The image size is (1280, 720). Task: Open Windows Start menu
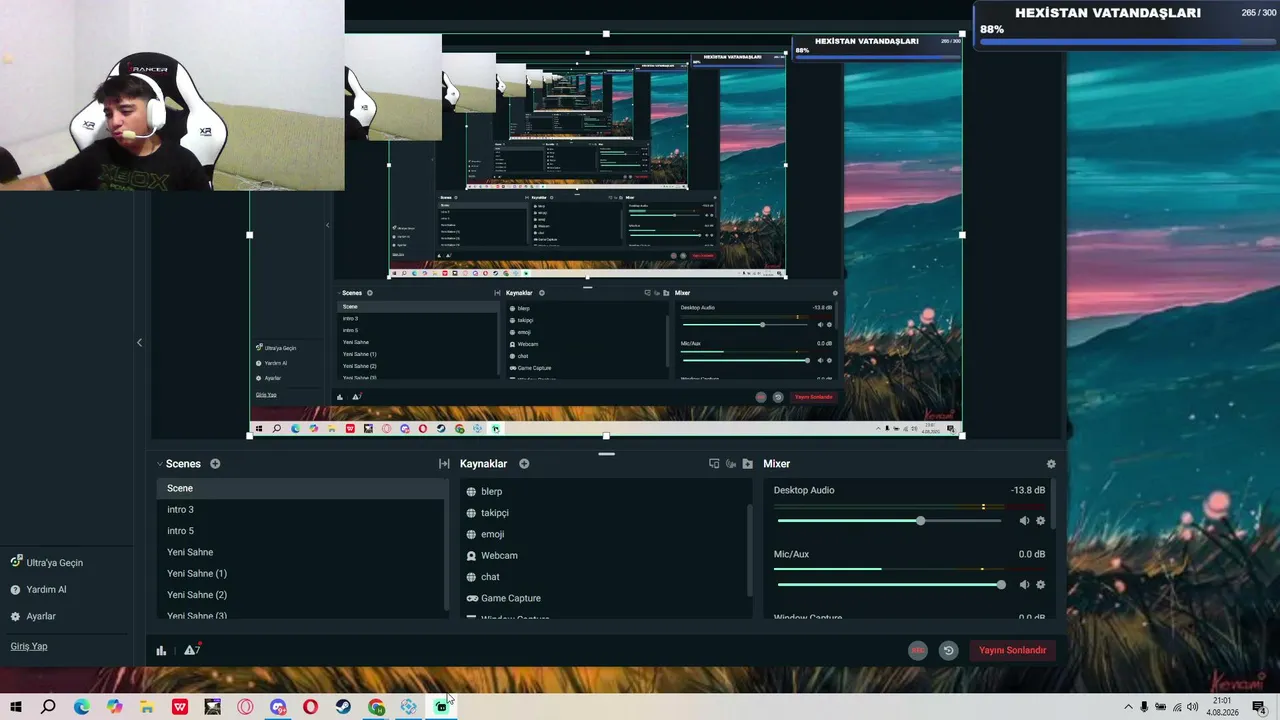click(x=16, y=707)
